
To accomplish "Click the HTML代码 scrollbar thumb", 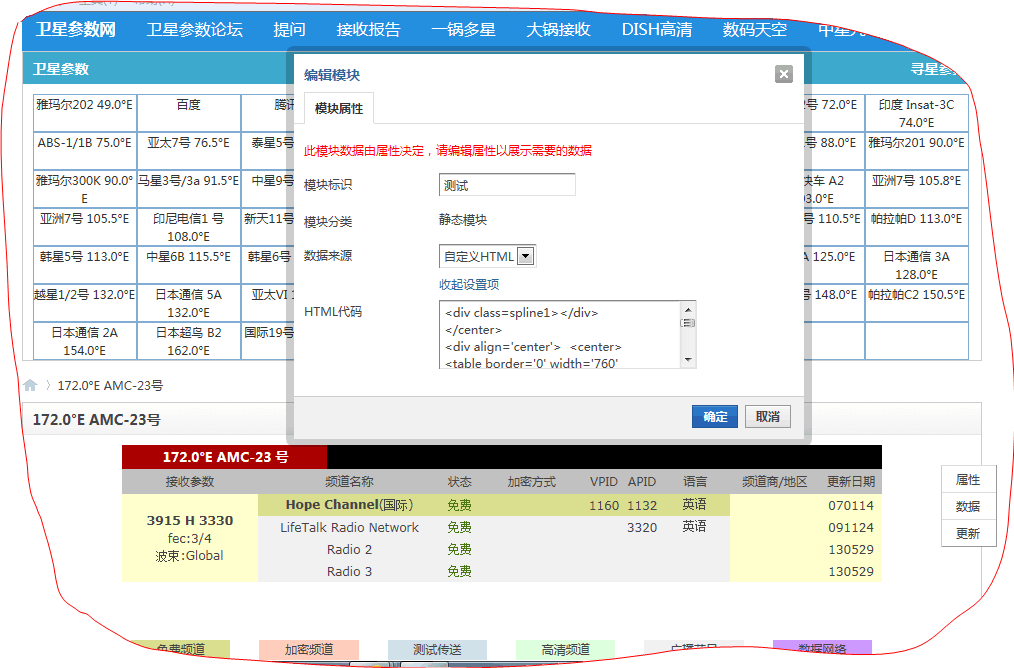I will (688, 323).
